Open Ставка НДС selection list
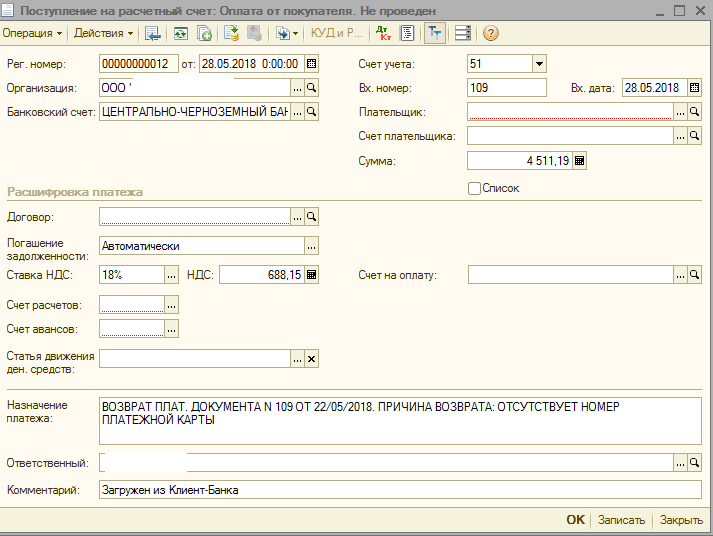This screenshot has width=713, height=536. click(x=171, y=275)
